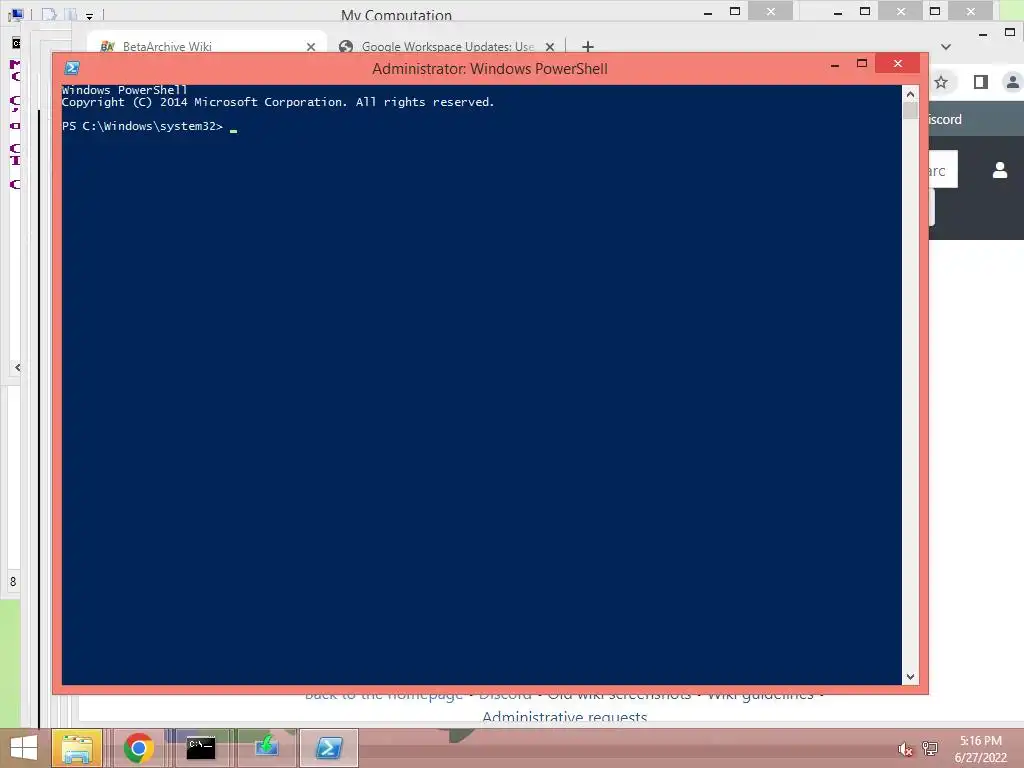This screenshot has width=1024, height=768.
Task: Open File Explorer from the taskbar
Action: point(76,748)
